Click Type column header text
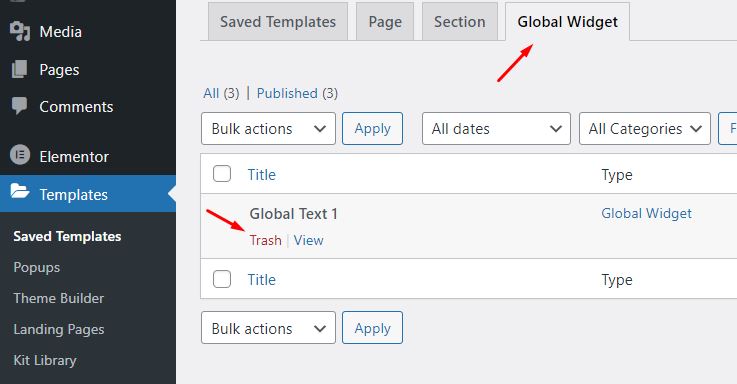The width and height of the screenshot is (737, 384). (617, 175)
